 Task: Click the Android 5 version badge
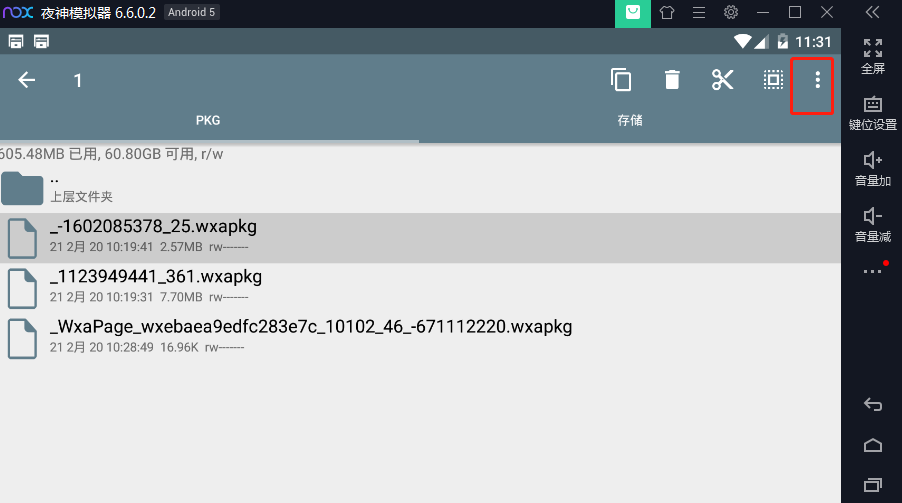click(192, 12)
